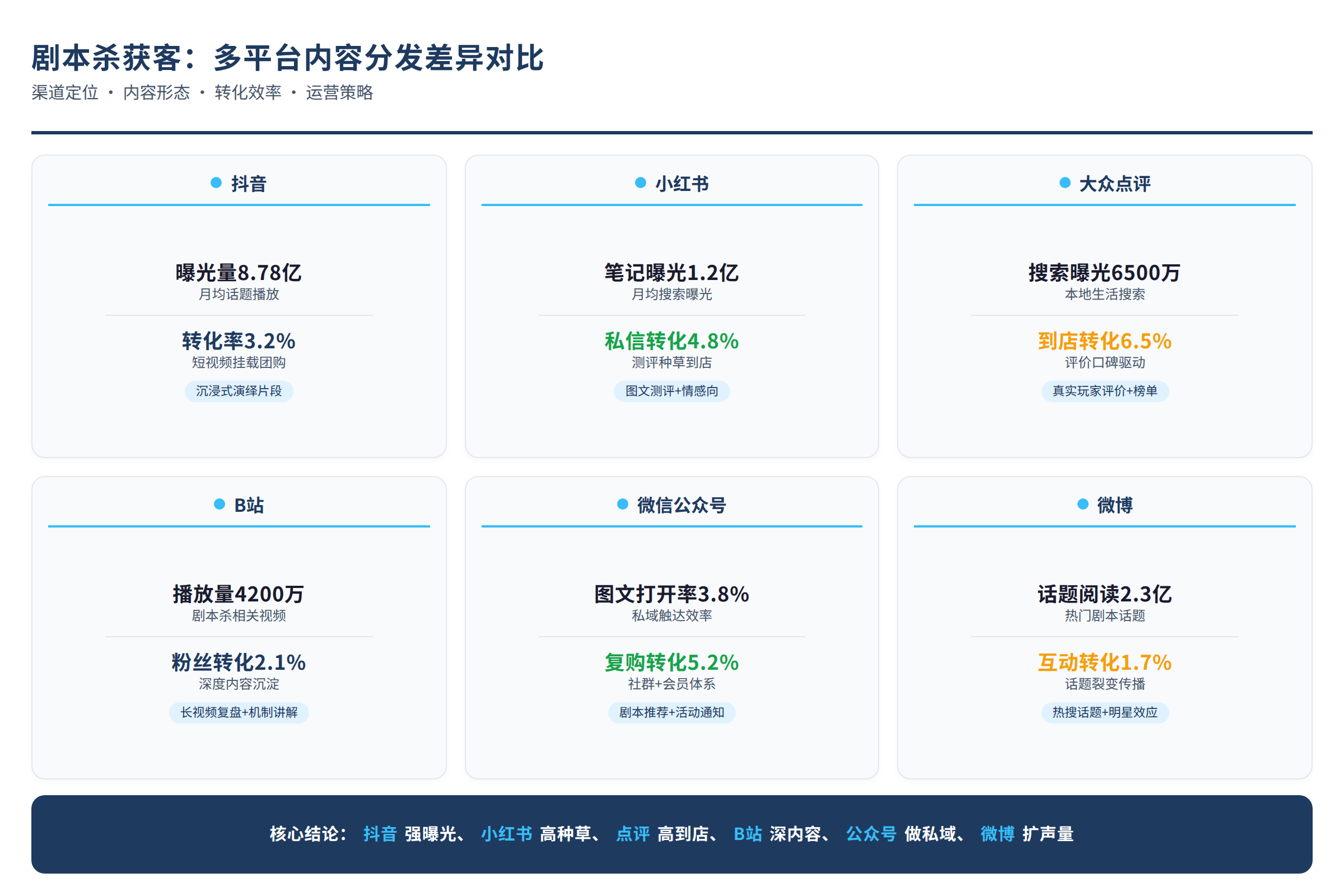Viewport: 1344px width, 896px height.
Task: Click the 曝光量8.78亿 metric
Action: click(x=239, y=273)
